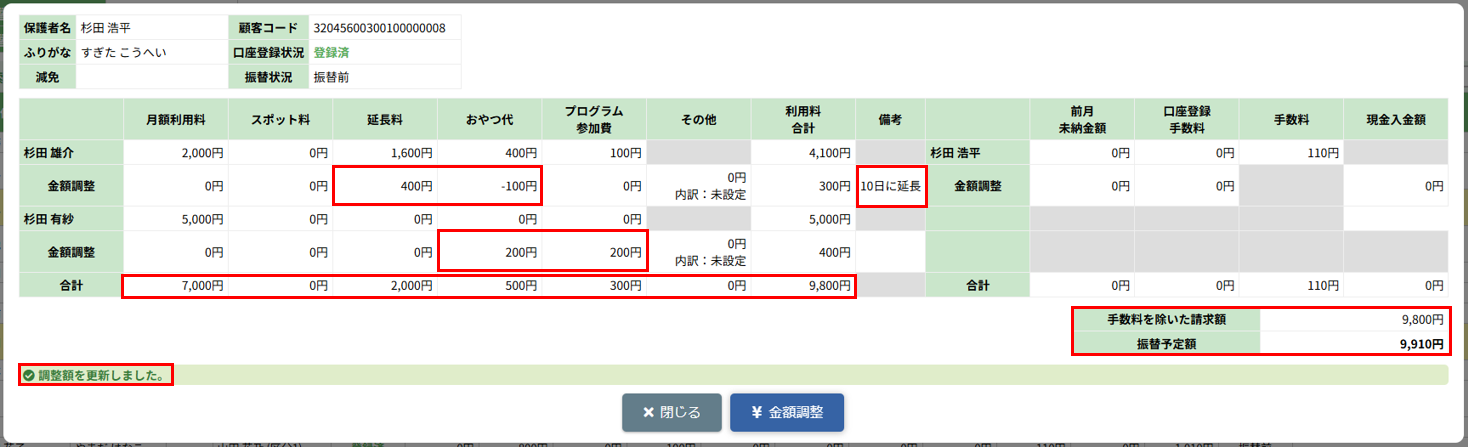Click the ¥ icon on 金額調整 button
This screenshot has width=1468, height=447.
click(x=756, y=412)
